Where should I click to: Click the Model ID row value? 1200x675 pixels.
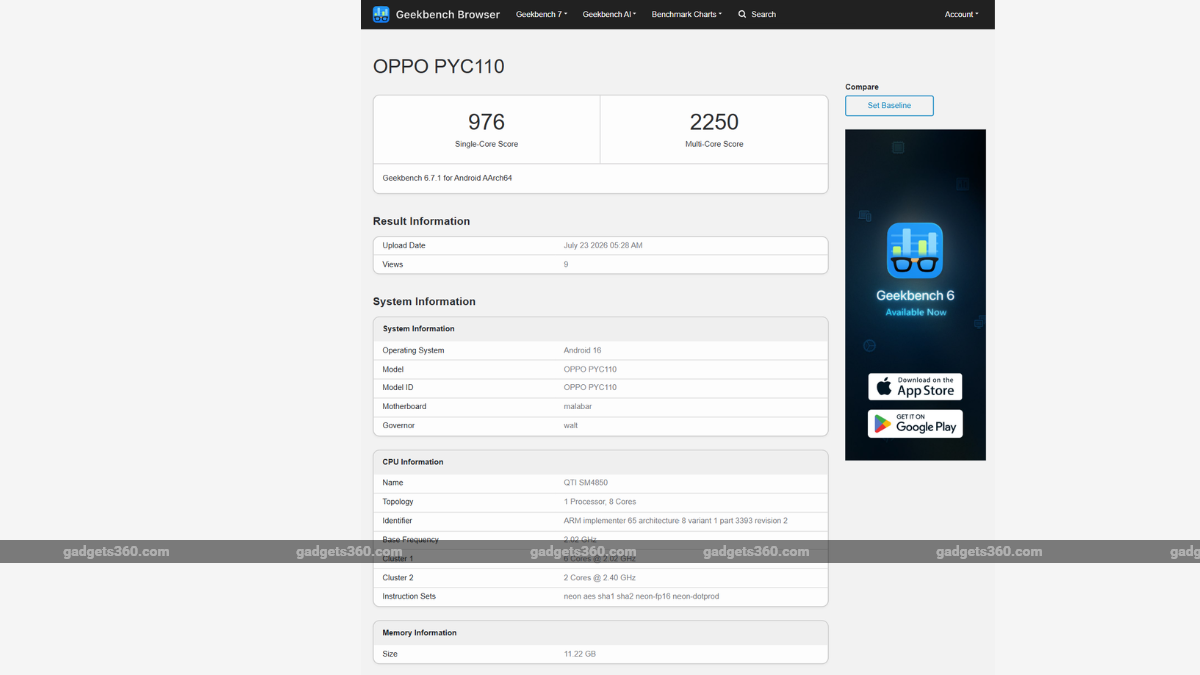pyautogui.click(x=590, y=387)
